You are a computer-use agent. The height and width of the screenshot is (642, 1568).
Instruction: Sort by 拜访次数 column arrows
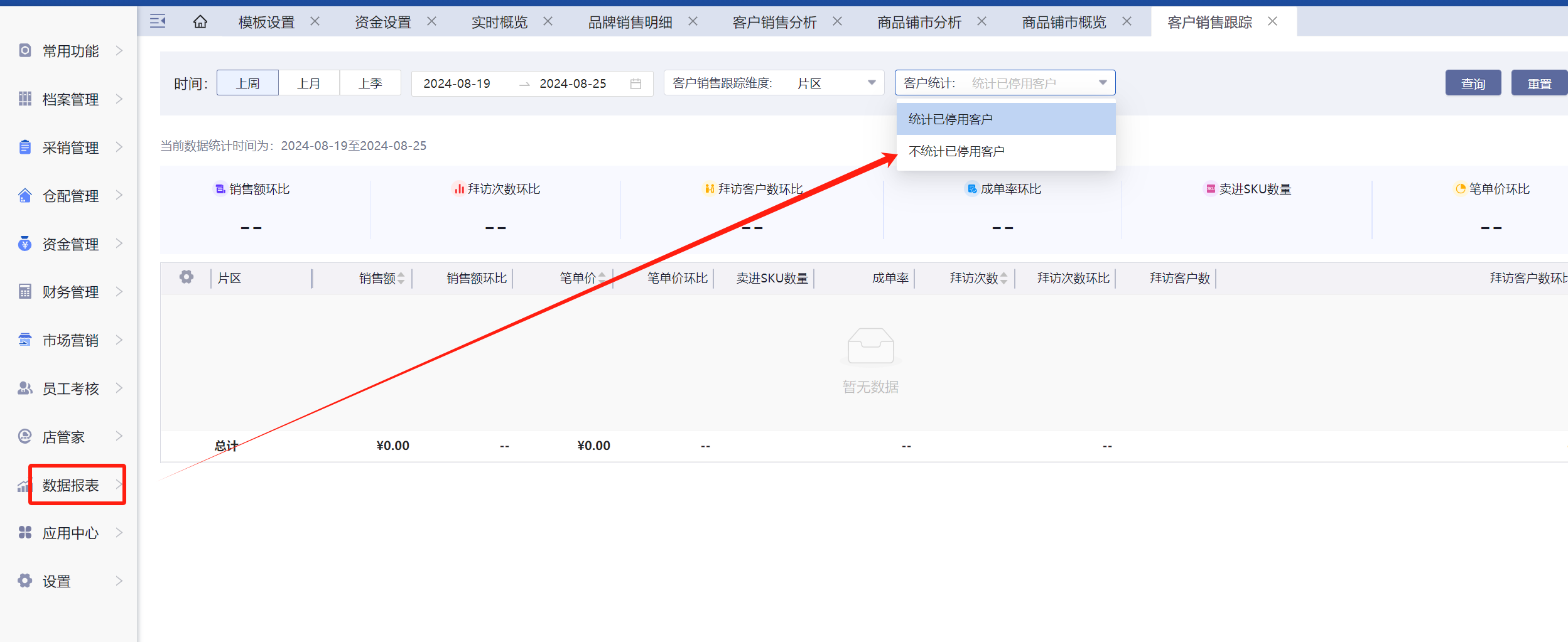1004,278
